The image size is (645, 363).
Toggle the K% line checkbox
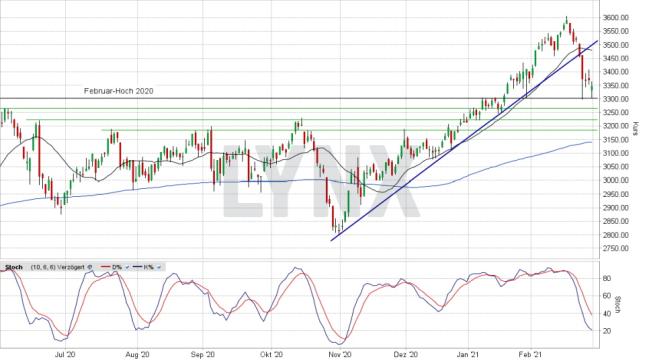point(159,267)
